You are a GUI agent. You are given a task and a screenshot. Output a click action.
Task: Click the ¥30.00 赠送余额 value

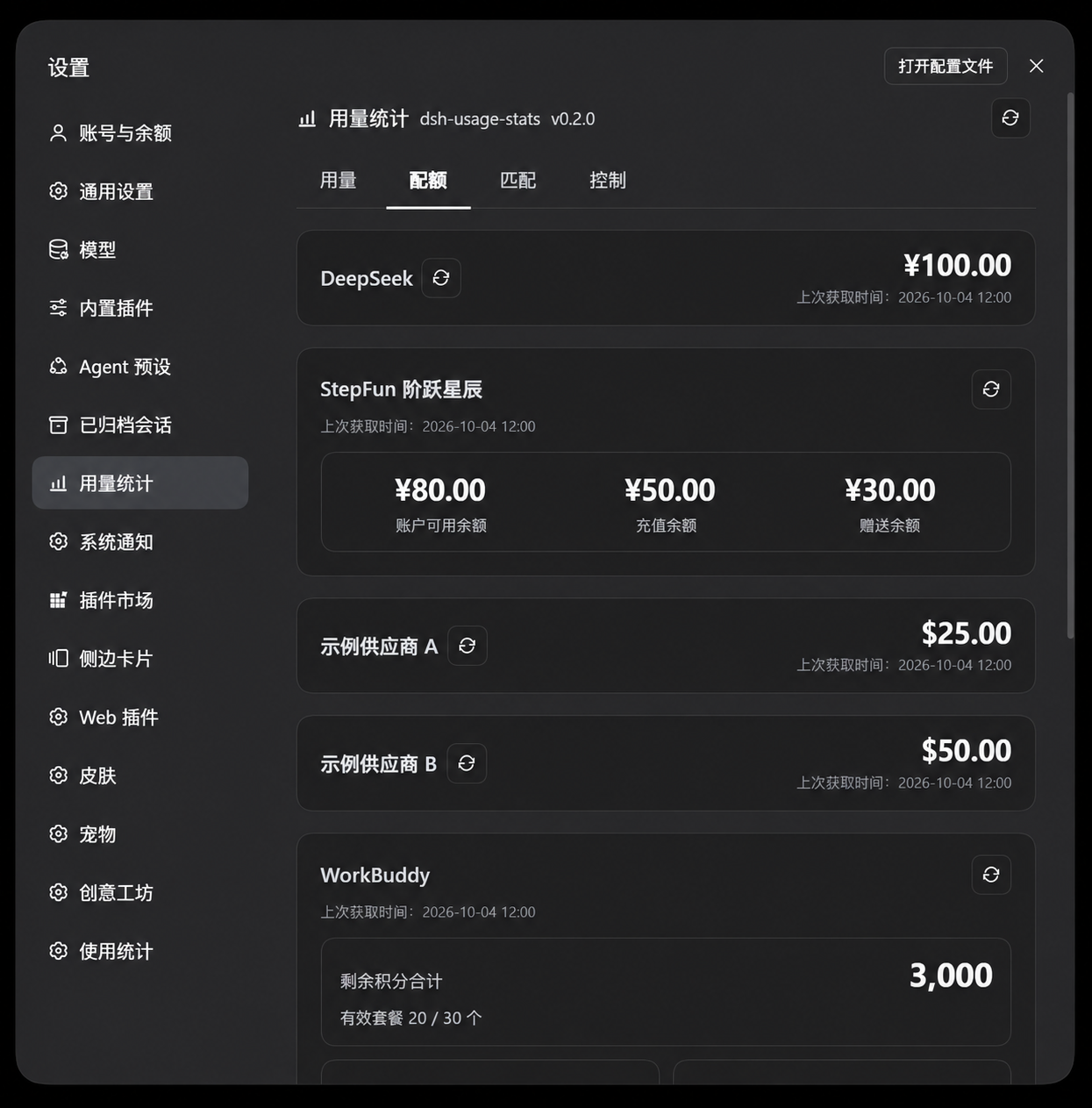point(890,490)
